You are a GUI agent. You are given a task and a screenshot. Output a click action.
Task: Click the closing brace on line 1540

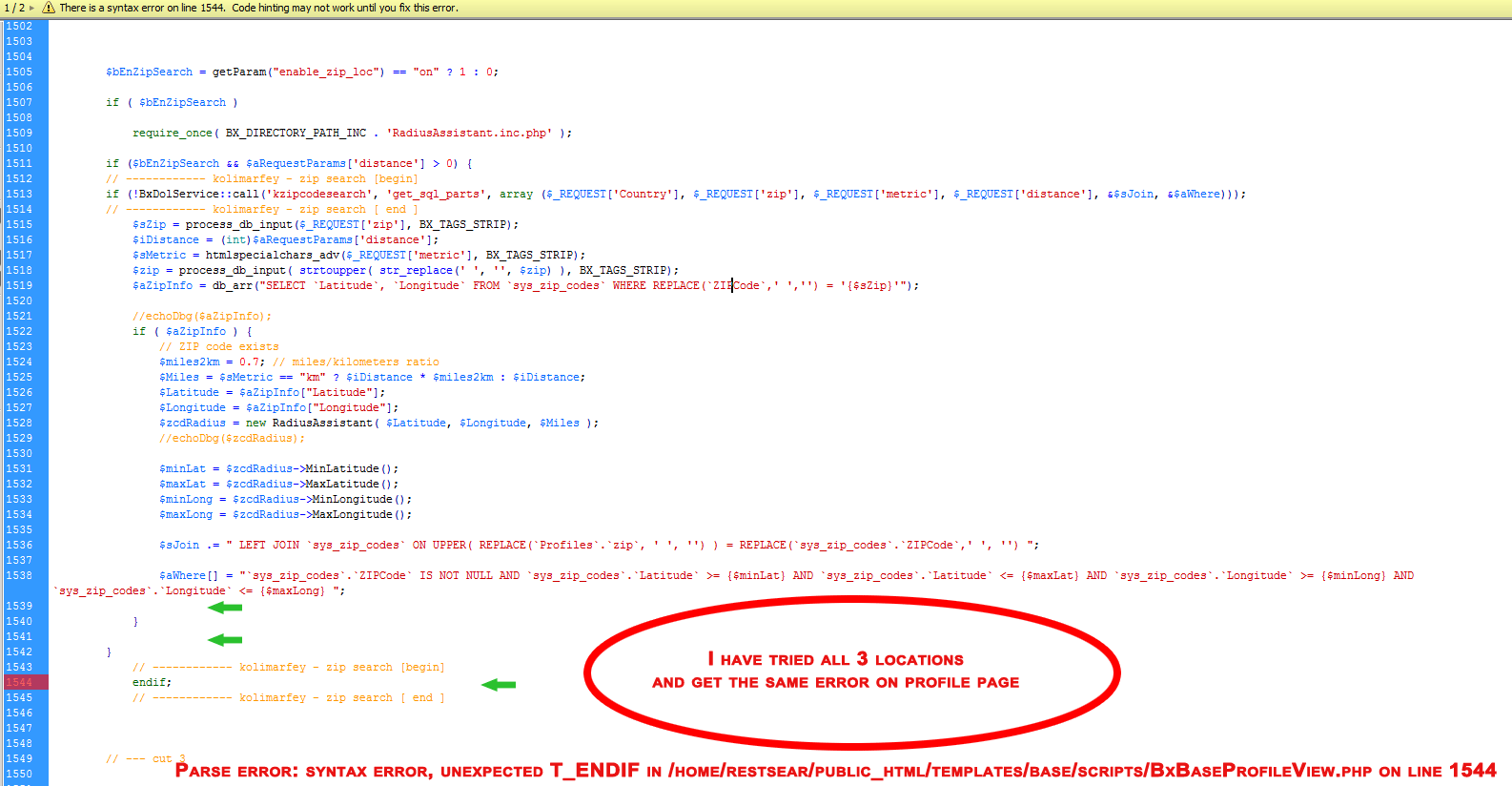click(x=135, y=622)
